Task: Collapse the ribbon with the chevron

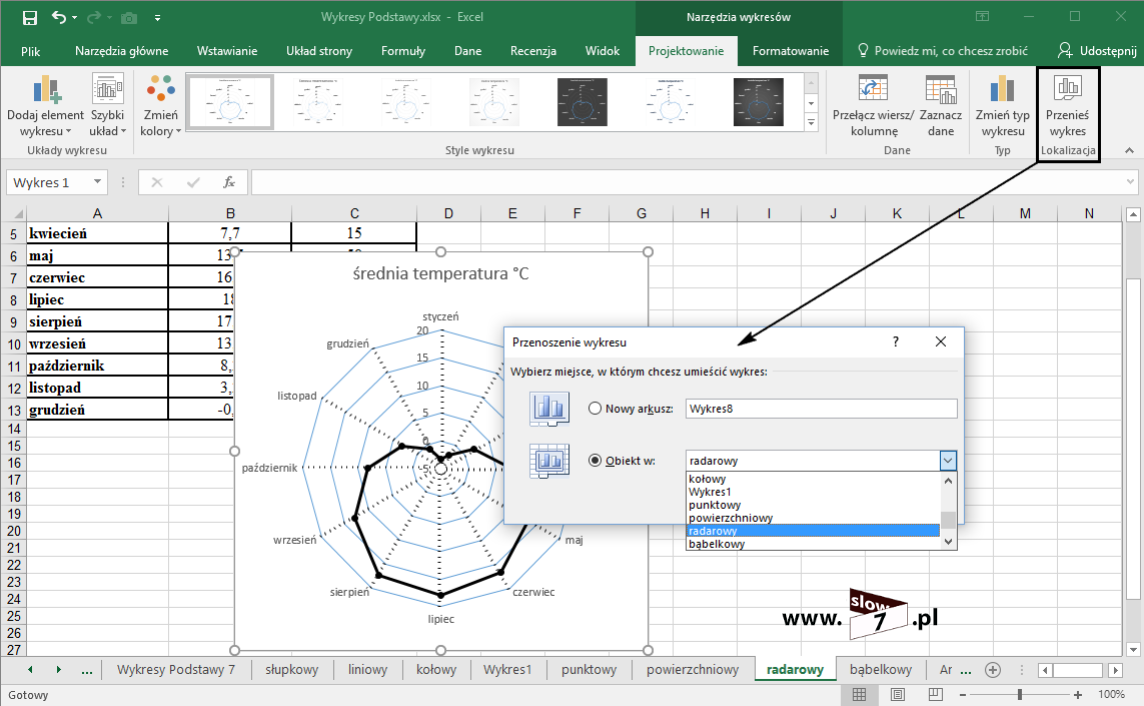Action: coord(1129,150)
